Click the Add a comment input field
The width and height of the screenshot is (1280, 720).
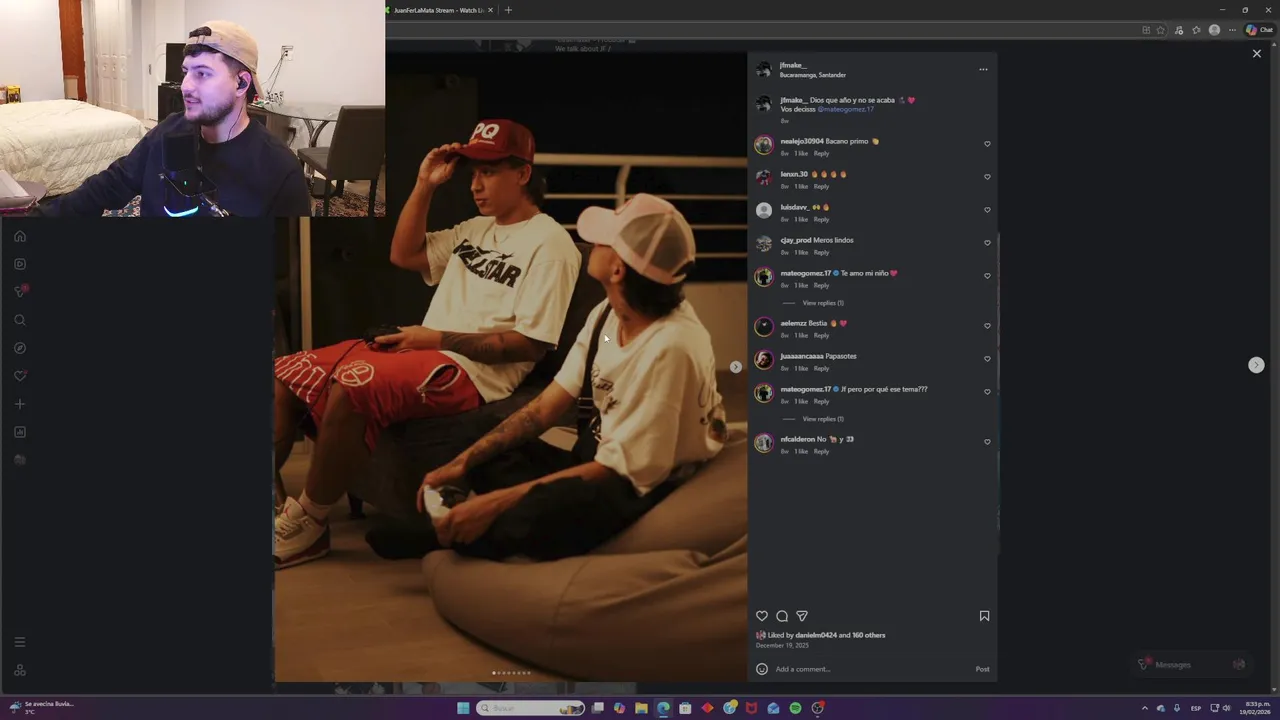[x=870, y=669]
